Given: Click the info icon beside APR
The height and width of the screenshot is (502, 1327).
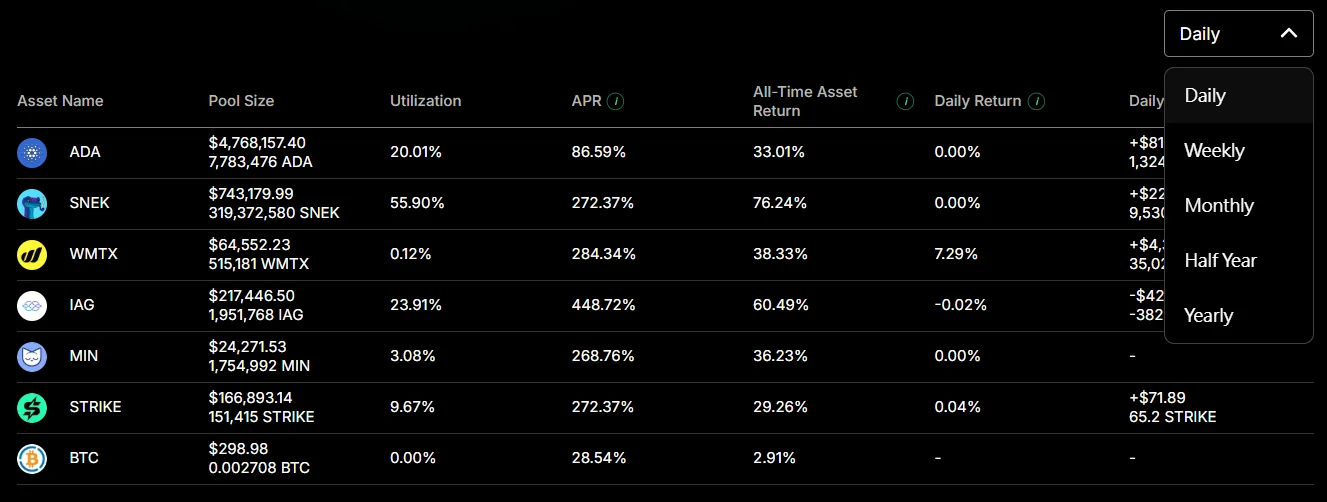Looking at the screenshot, I should tap(616, 101).
